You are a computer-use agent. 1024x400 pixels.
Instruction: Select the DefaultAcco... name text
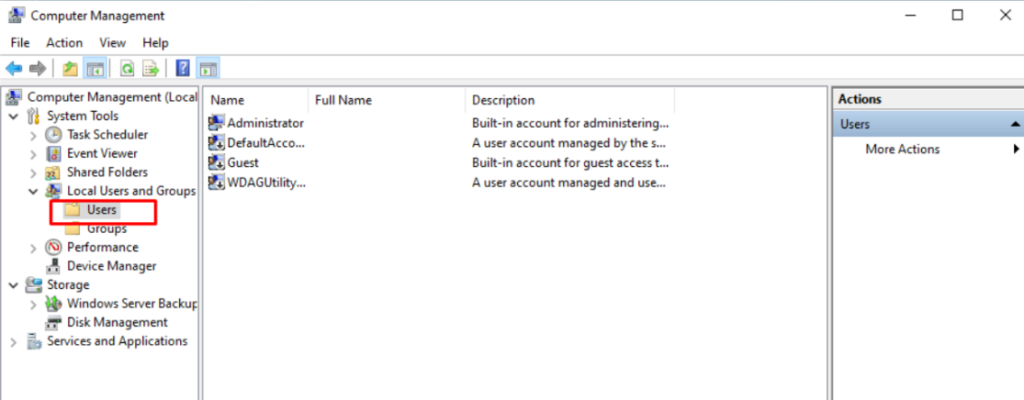tap(266, 142)
